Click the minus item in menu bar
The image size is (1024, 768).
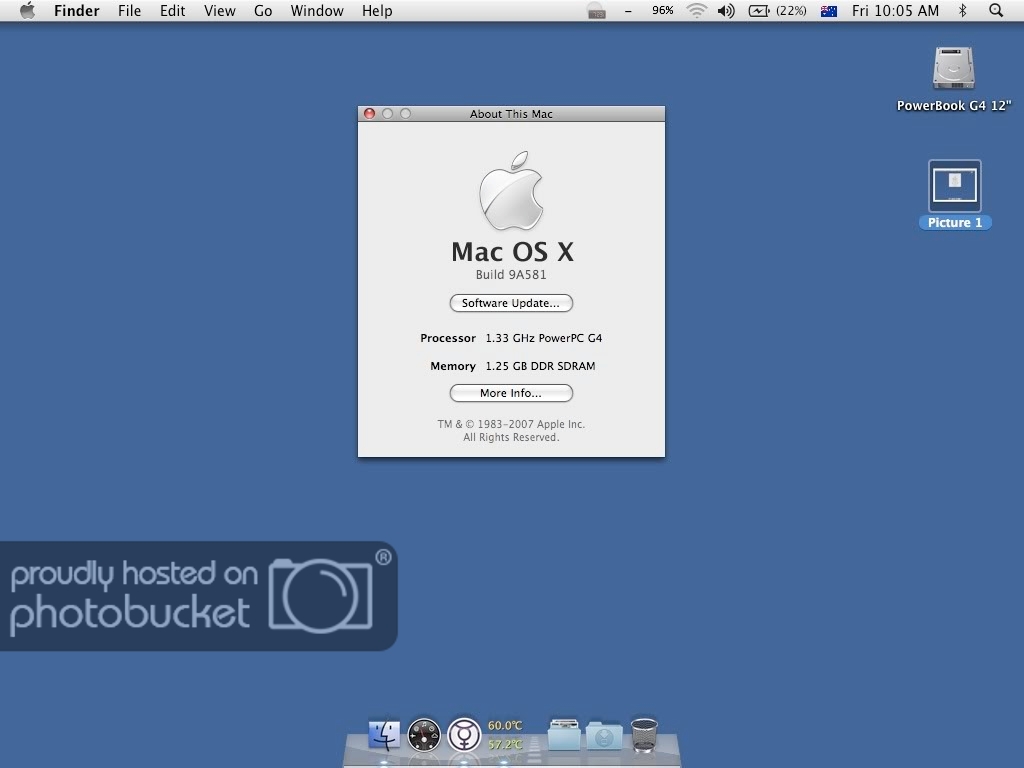628,11
